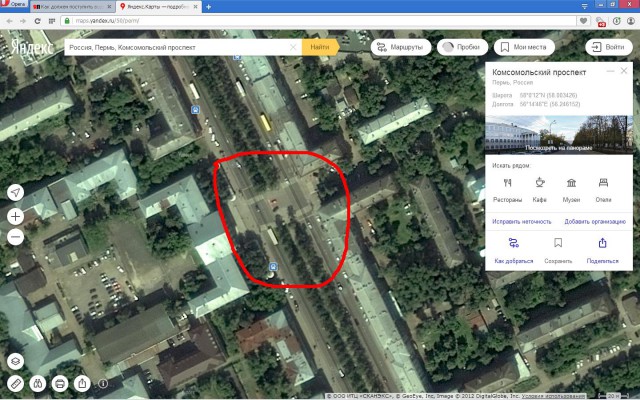Screen dimensions: 640x400
Task: Open Мои места saved places
Action: [524, 47]
